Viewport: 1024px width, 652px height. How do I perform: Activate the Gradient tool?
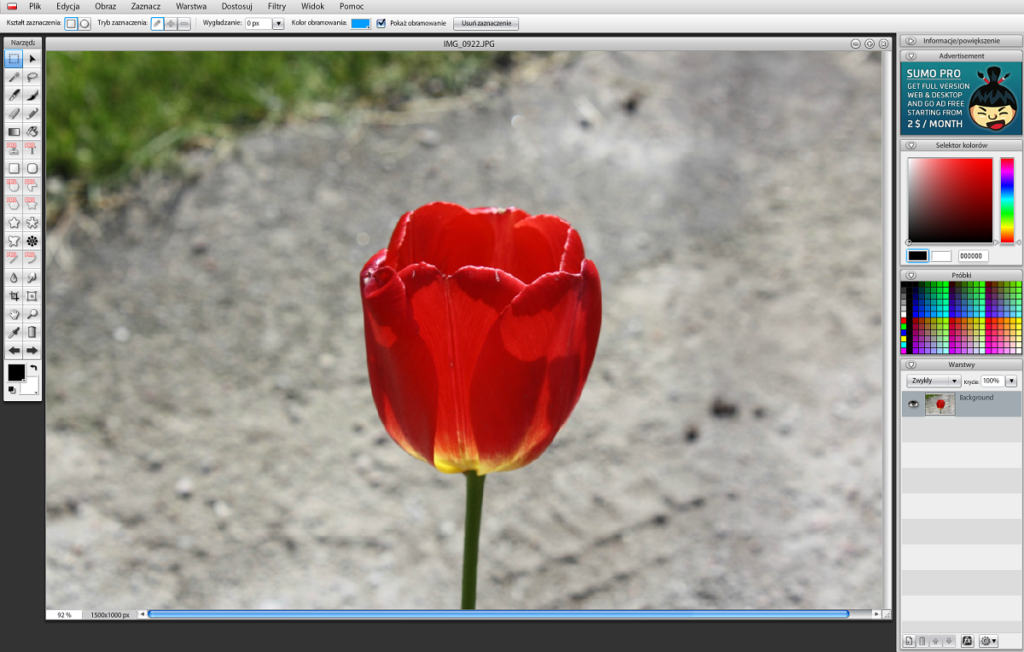(x=14, y=131)
